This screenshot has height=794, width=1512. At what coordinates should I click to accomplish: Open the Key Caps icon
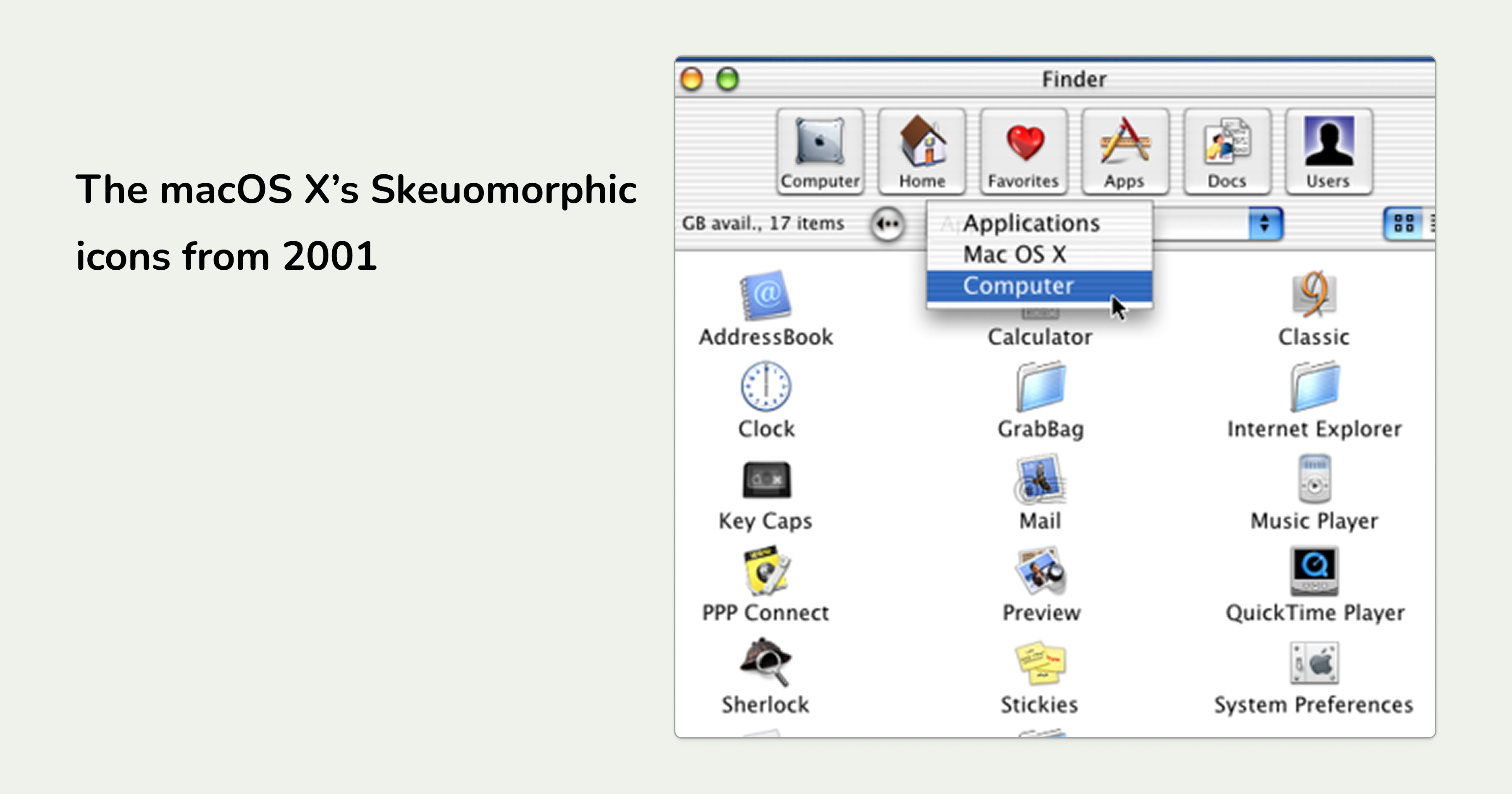(x=765, y=479)
